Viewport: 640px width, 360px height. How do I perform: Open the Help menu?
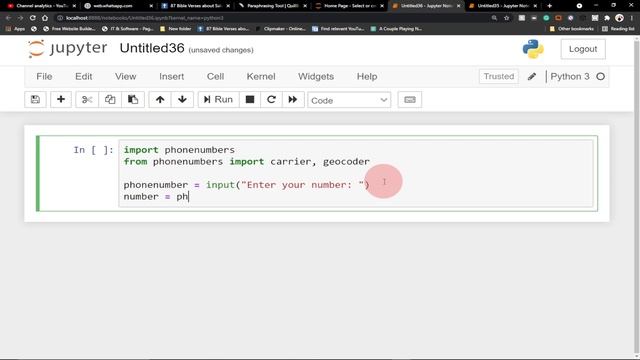367,76
